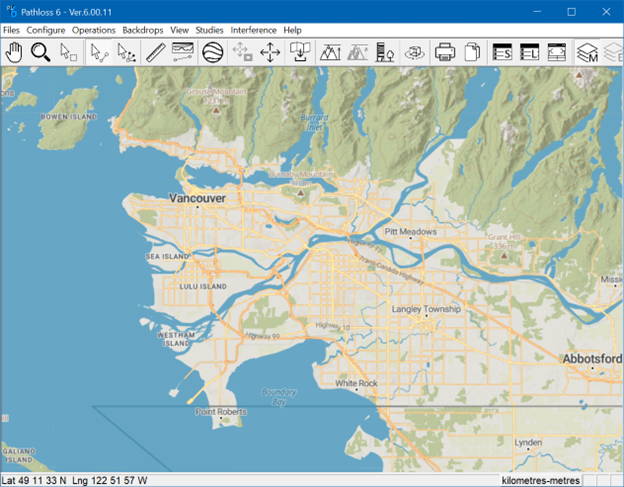Viewport: 624px width, 487px height.
Task: Select the four-way move arrows tool
Action: coord(270,52)
